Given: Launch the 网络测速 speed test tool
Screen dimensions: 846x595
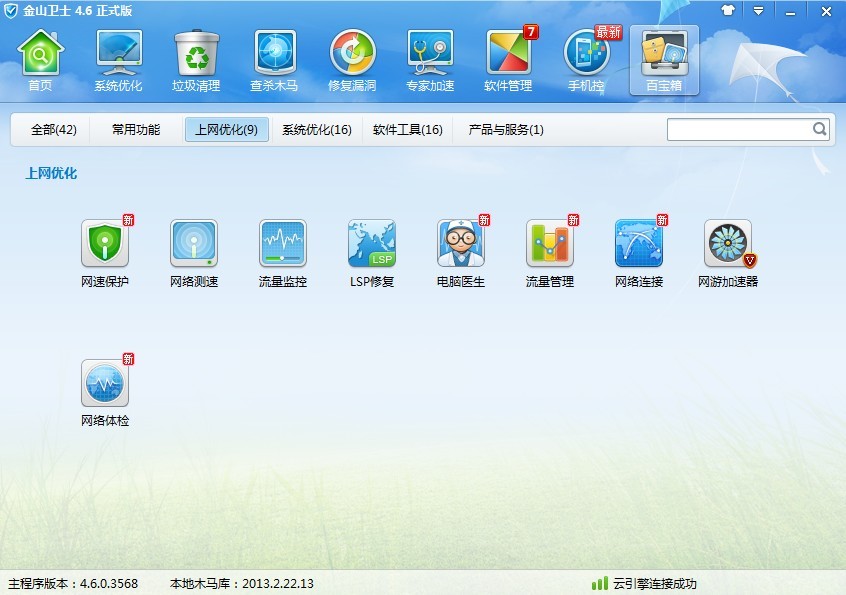Looking at the screenshot, I should tap(194, 252).
